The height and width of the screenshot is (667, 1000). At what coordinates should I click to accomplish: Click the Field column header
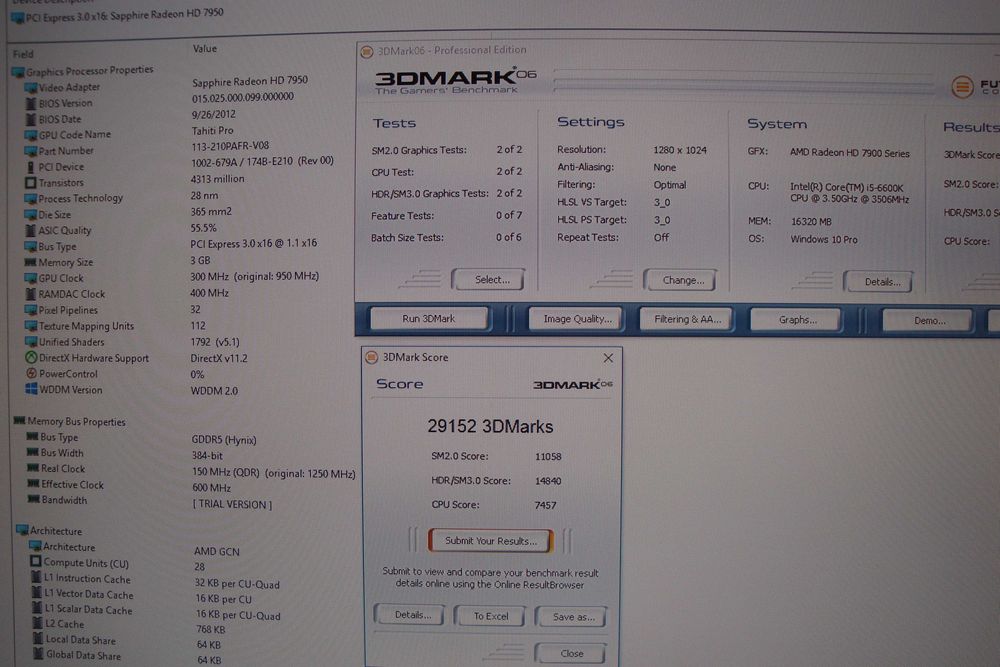(23, 54)
